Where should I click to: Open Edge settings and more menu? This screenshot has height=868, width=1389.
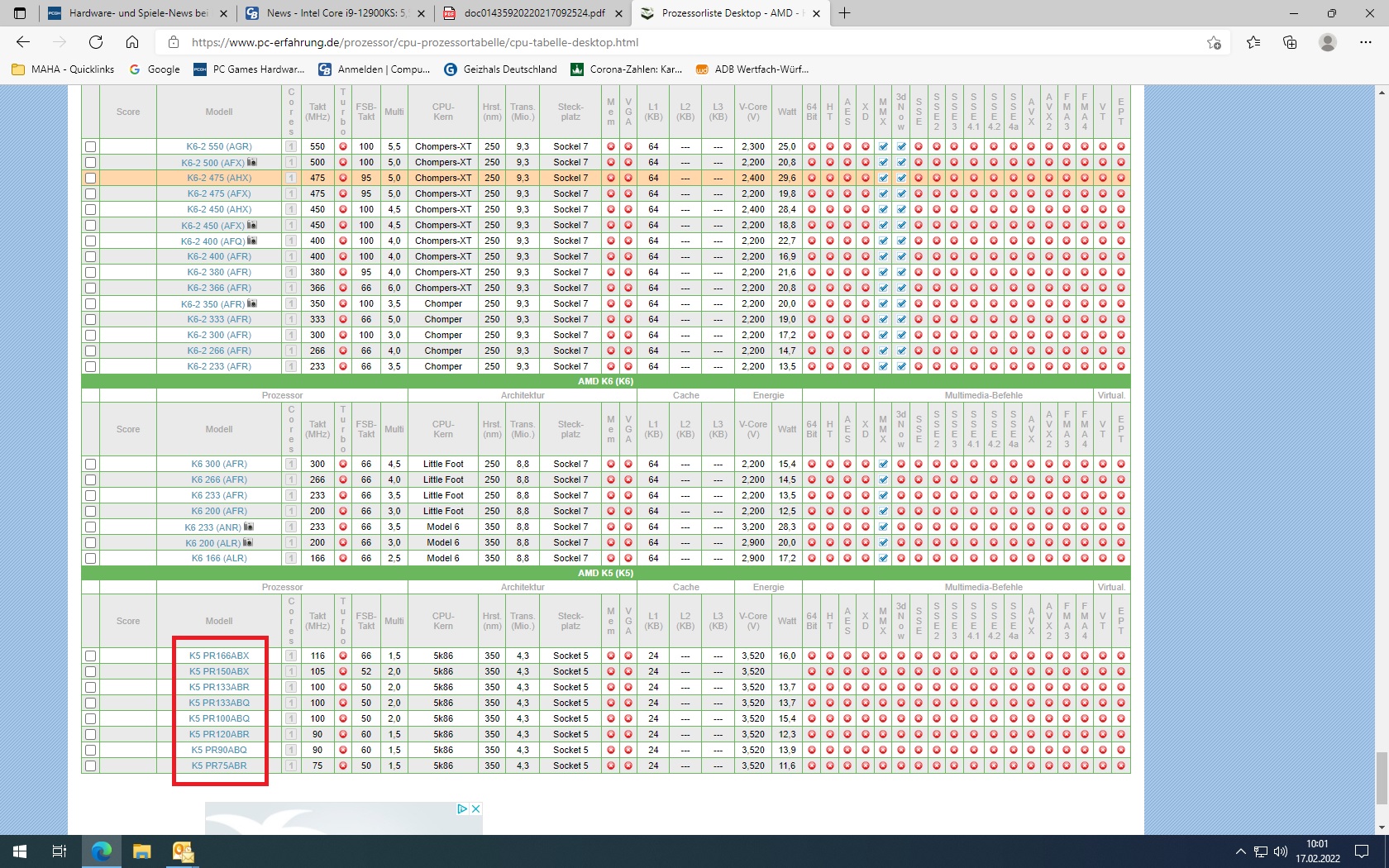[1365, 42]
